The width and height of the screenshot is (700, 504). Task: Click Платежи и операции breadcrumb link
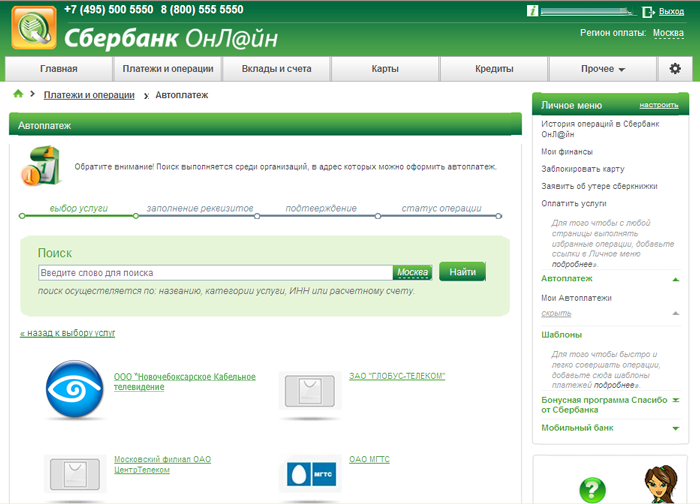[x=89, y=95]
